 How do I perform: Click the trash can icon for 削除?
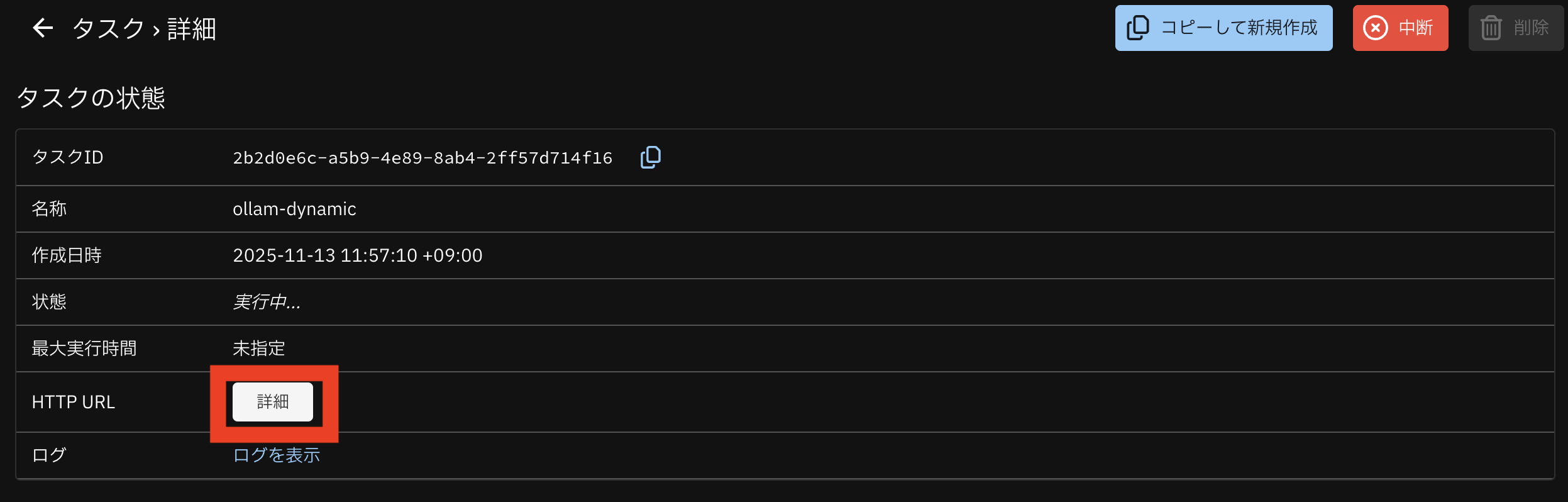(1491, 28)
